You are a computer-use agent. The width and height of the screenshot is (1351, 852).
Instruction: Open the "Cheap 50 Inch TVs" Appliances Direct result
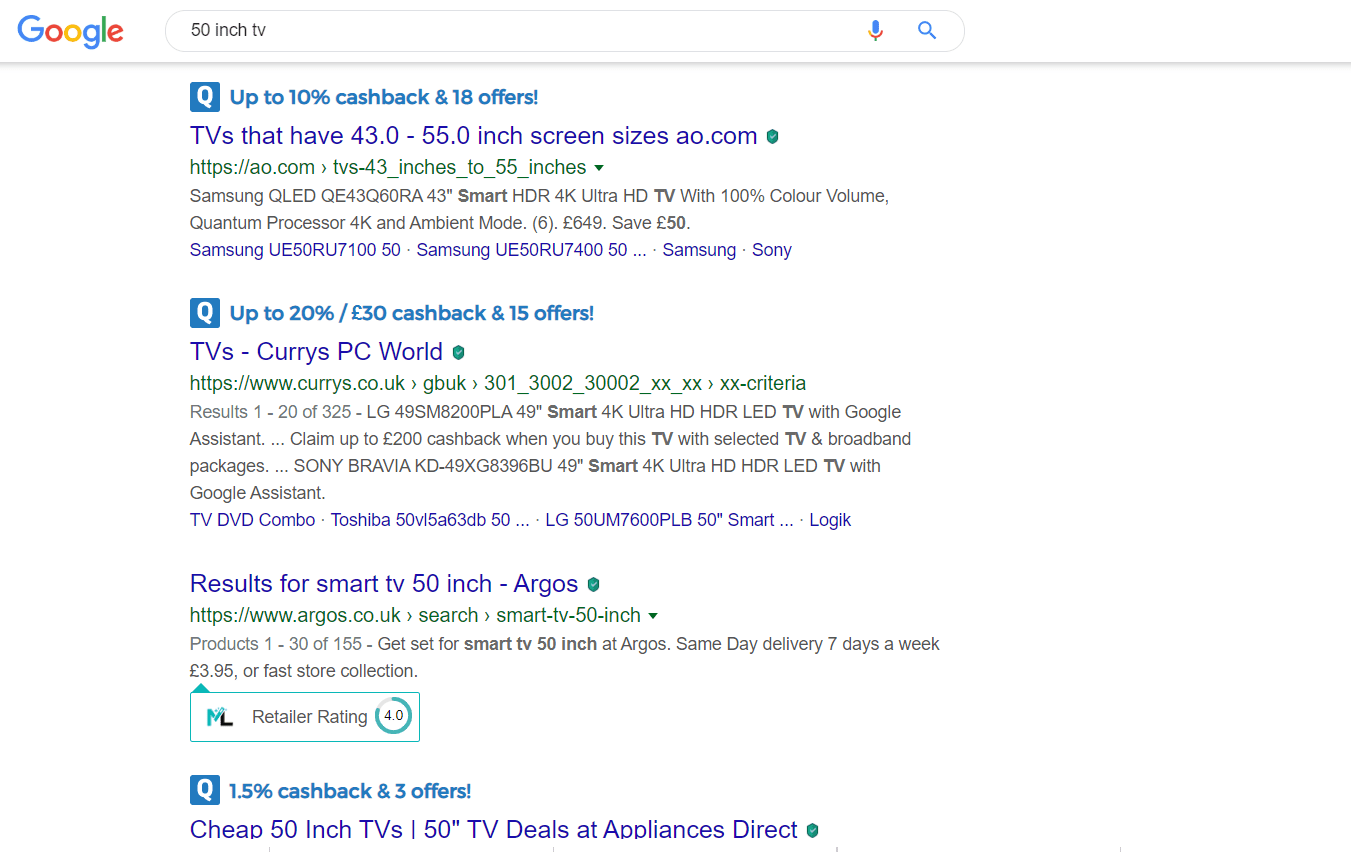click(x=494, y=830)
